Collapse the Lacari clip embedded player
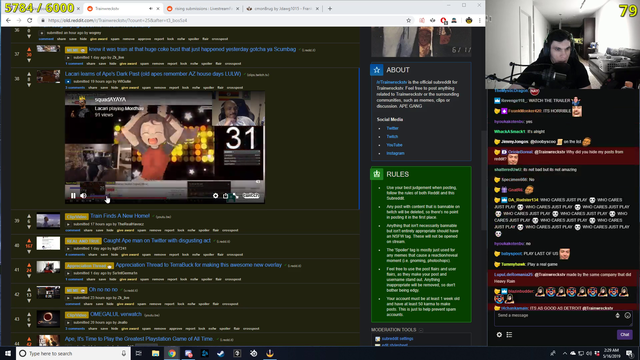Screen dimensions: 640x360 coord(68,82)
